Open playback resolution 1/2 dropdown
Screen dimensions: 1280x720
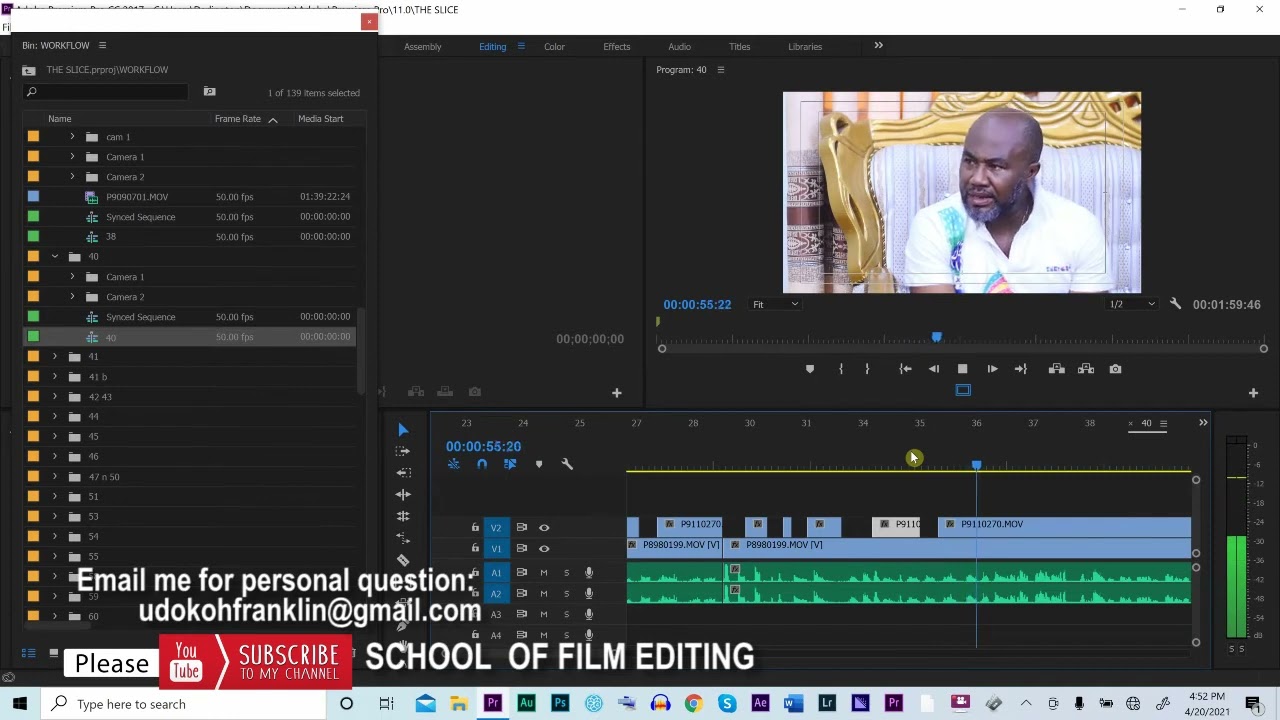coord(1131,304)
